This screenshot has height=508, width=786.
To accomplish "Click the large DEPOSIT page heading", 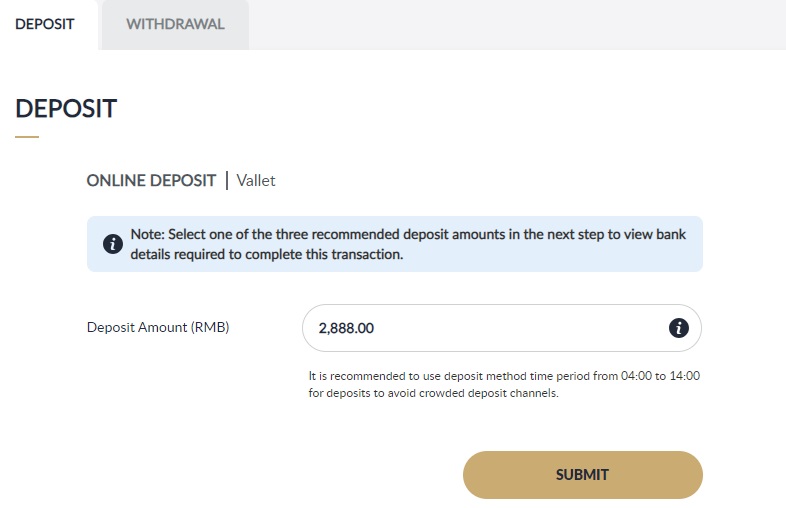I will coord(66,109).
